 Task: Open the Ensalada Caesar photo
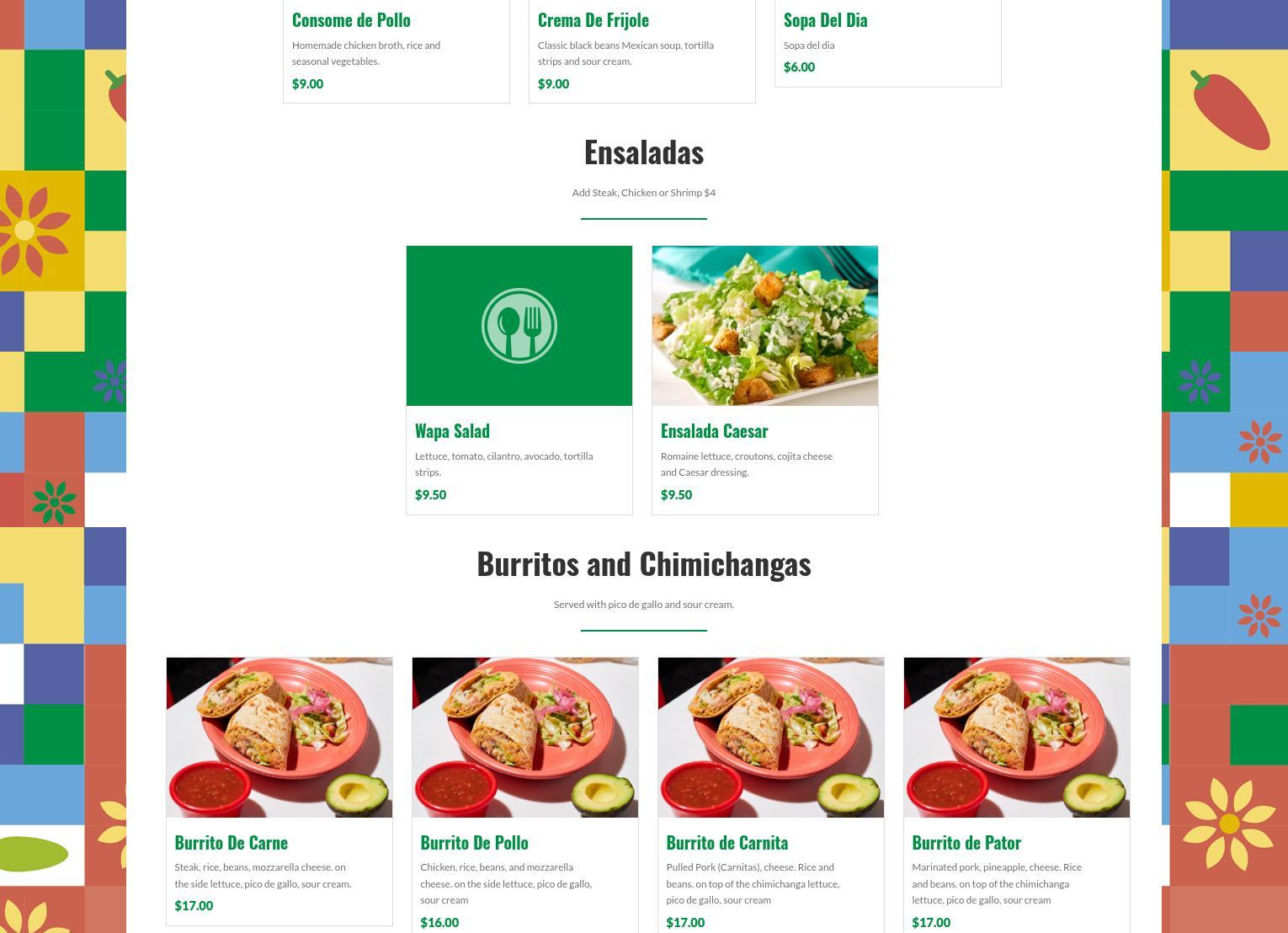coord(765,326)
